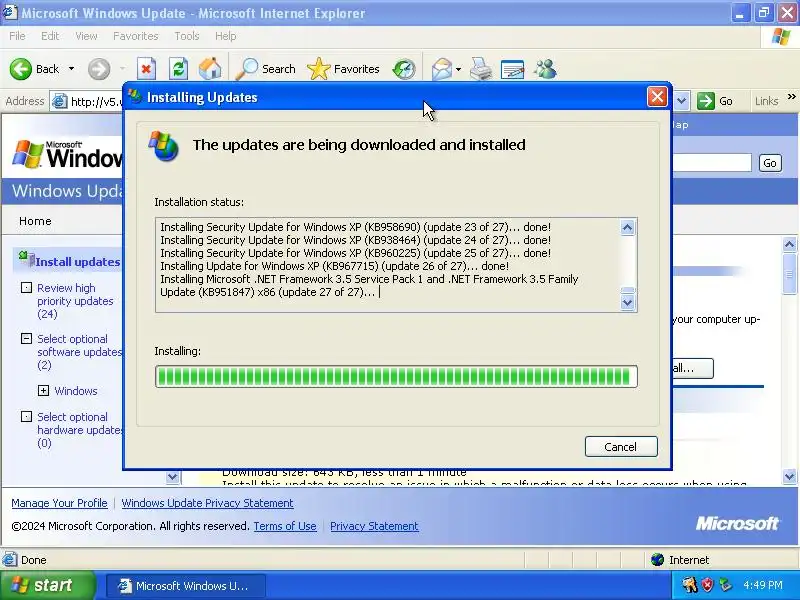Viewport: 800px width, 600px height.
Task: Expand the Links toolbar chevron
Action: (x=791, y=96)
